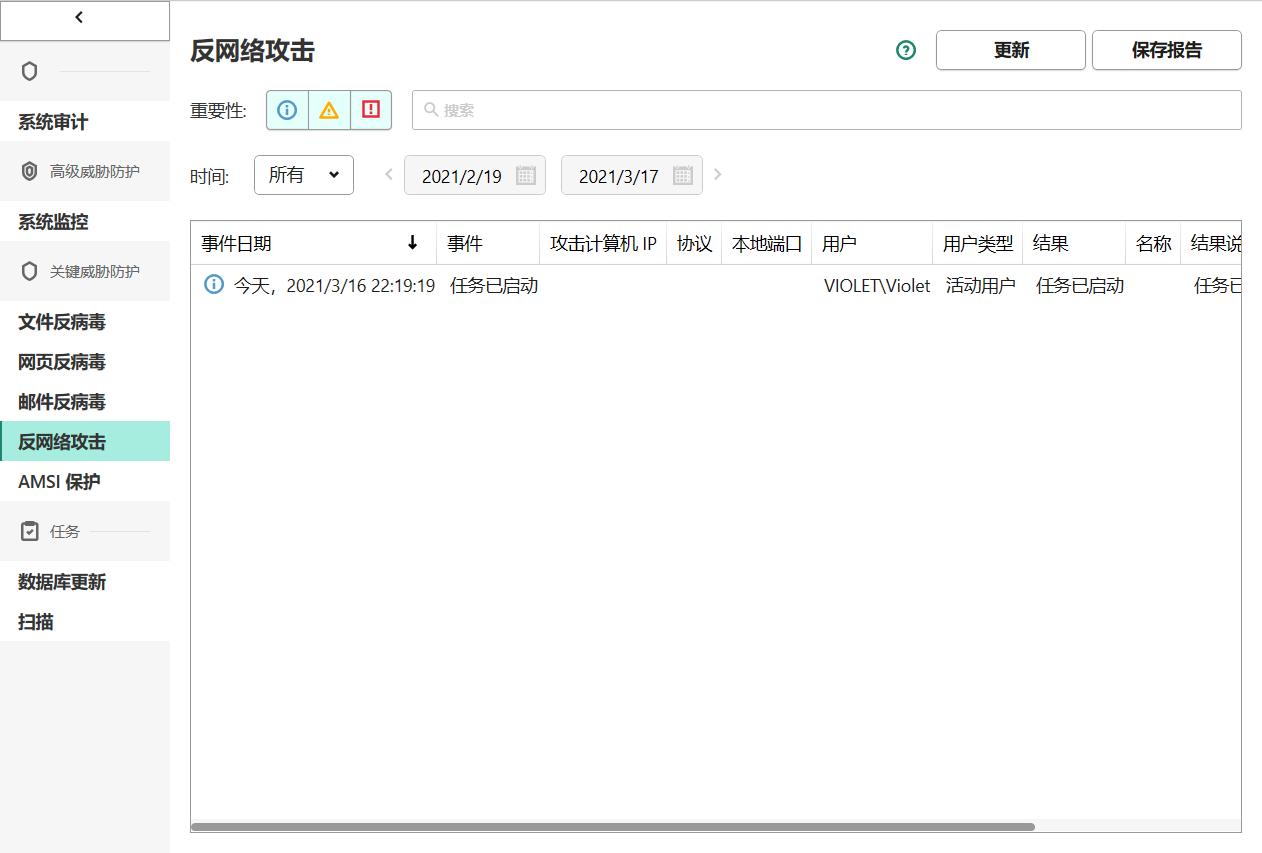Click the 任务 clipboard icon in the sidebar
Viewport: 1262px width, 853px height.
[x=30, y=531]
